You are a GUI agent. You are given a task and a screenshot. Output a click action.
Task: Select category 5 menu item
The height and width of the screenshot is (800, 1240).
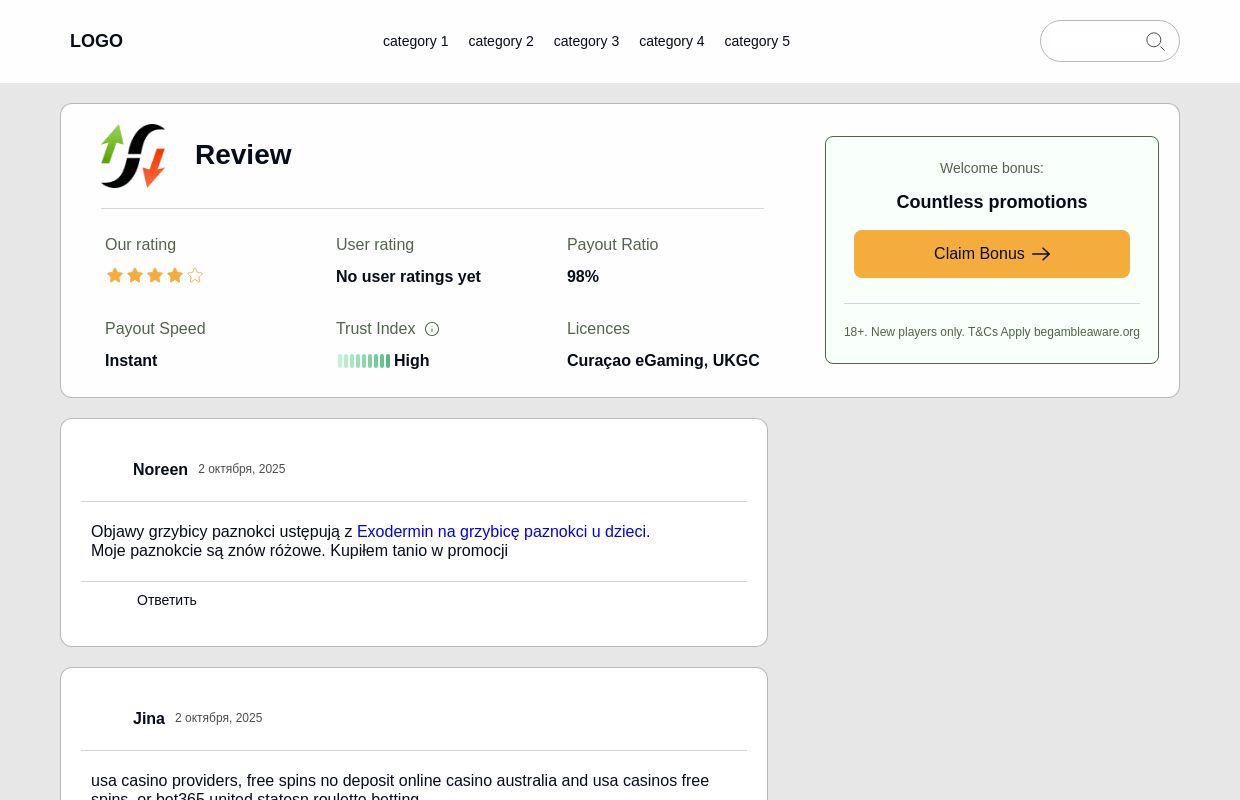point(757,41)
